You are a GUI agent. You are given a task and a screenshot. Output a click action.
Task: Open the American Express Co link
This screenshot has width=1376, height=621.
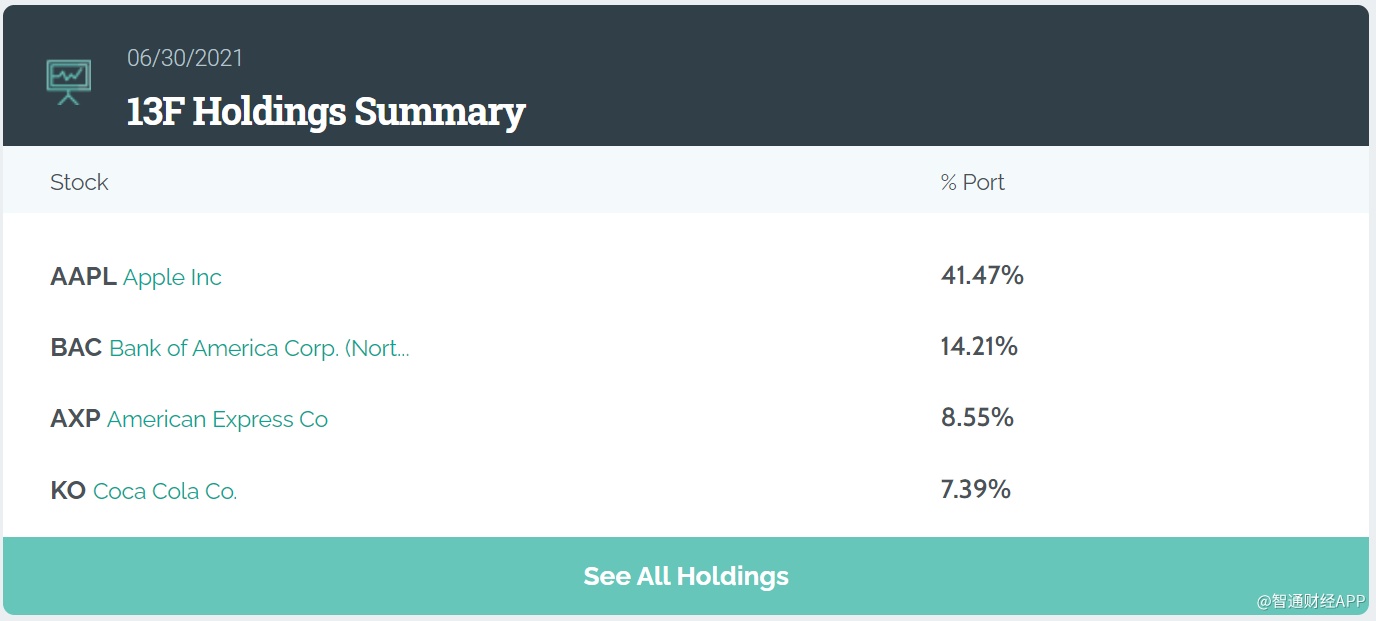tap(217, 419)
